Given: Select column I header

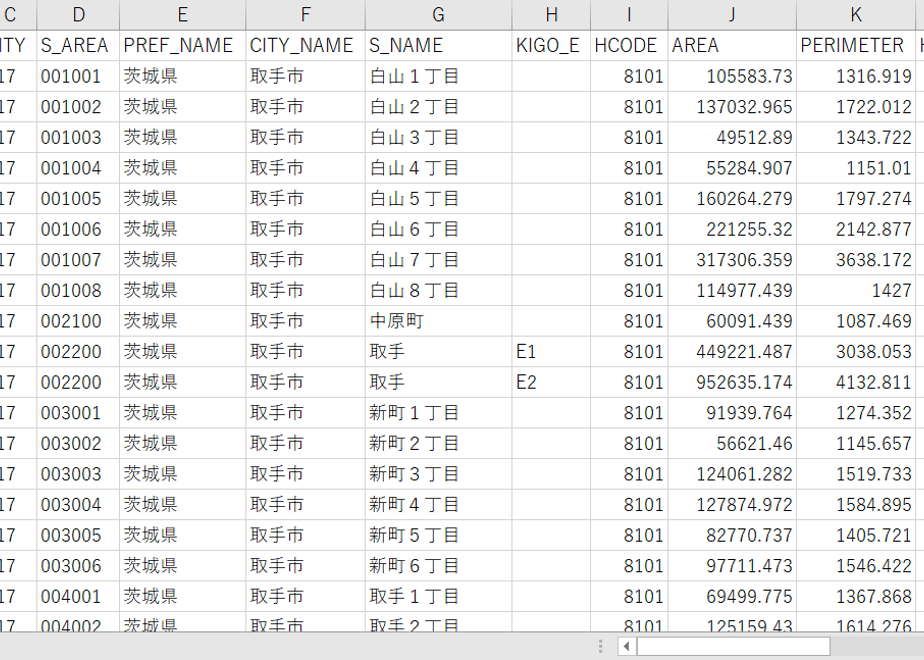Looking at the screenshot, I should [x=629, y=15].
